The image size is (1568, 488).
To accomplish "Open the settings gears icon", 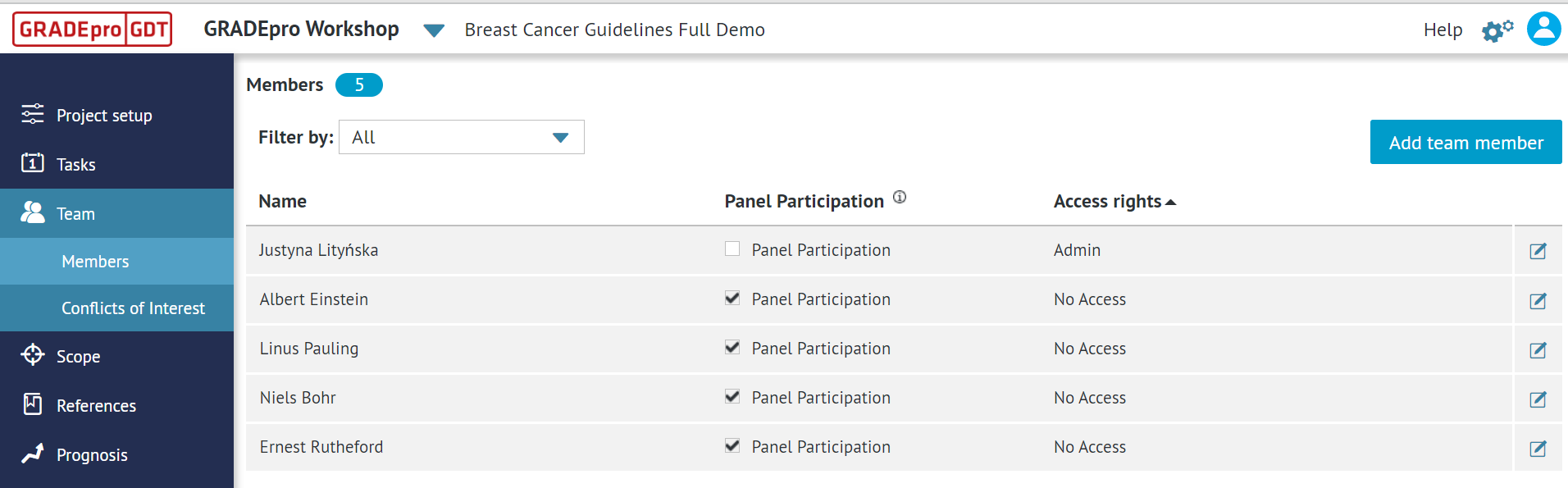I will pyautogui.click(x=1496, y=29).
